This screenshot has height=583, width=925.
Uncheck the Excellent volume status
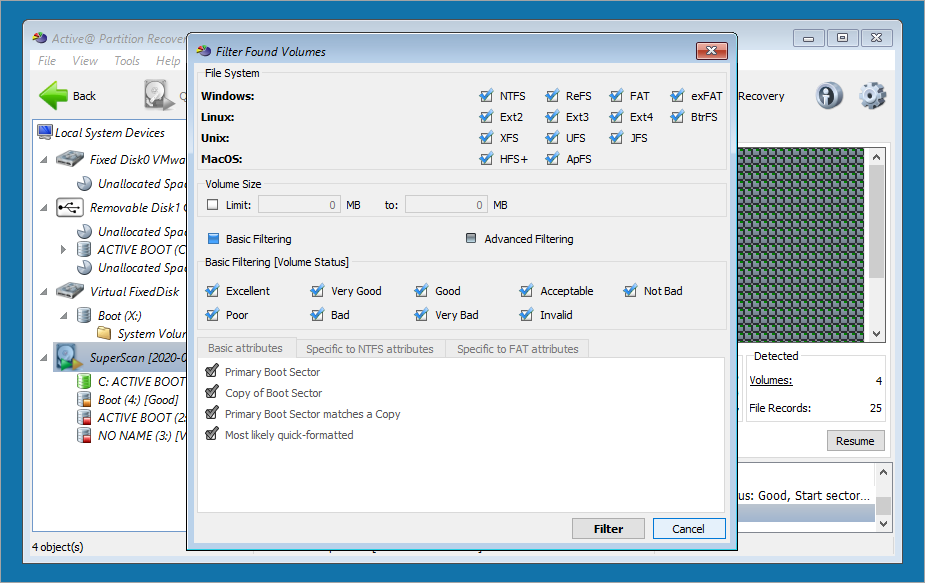coord(212,291)
